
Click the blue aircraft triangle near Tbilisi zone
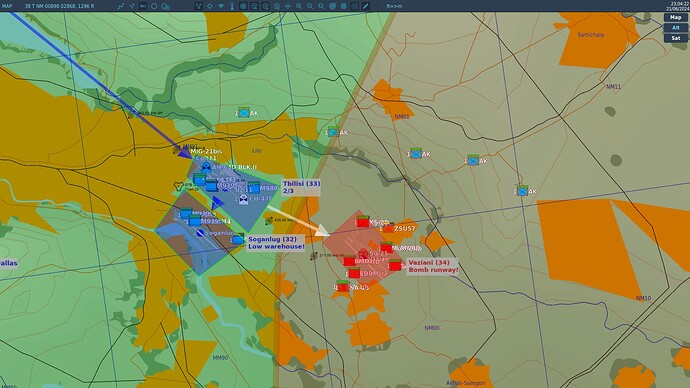coord(217,203)
